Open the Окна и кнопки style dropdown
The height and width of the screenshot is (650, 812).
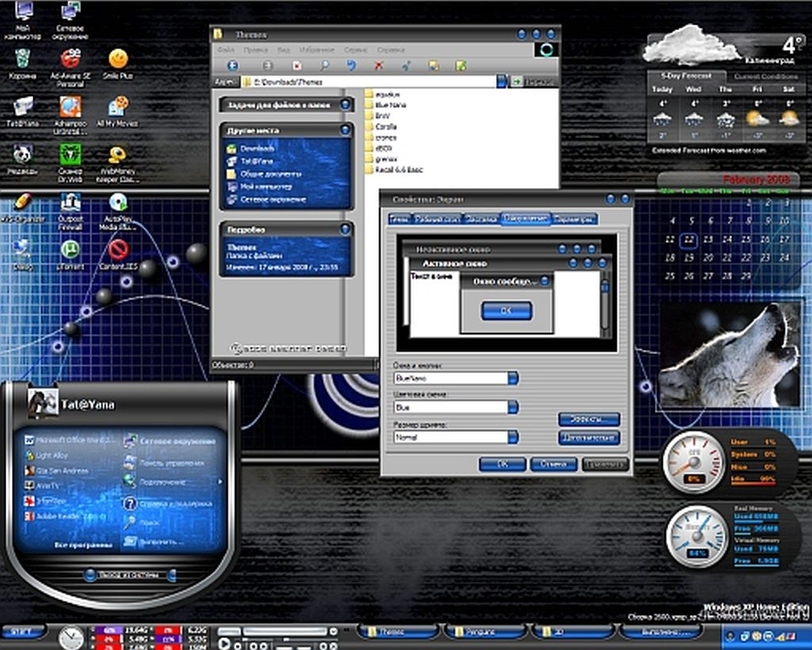pyautogui.click(x=513, y=378)
